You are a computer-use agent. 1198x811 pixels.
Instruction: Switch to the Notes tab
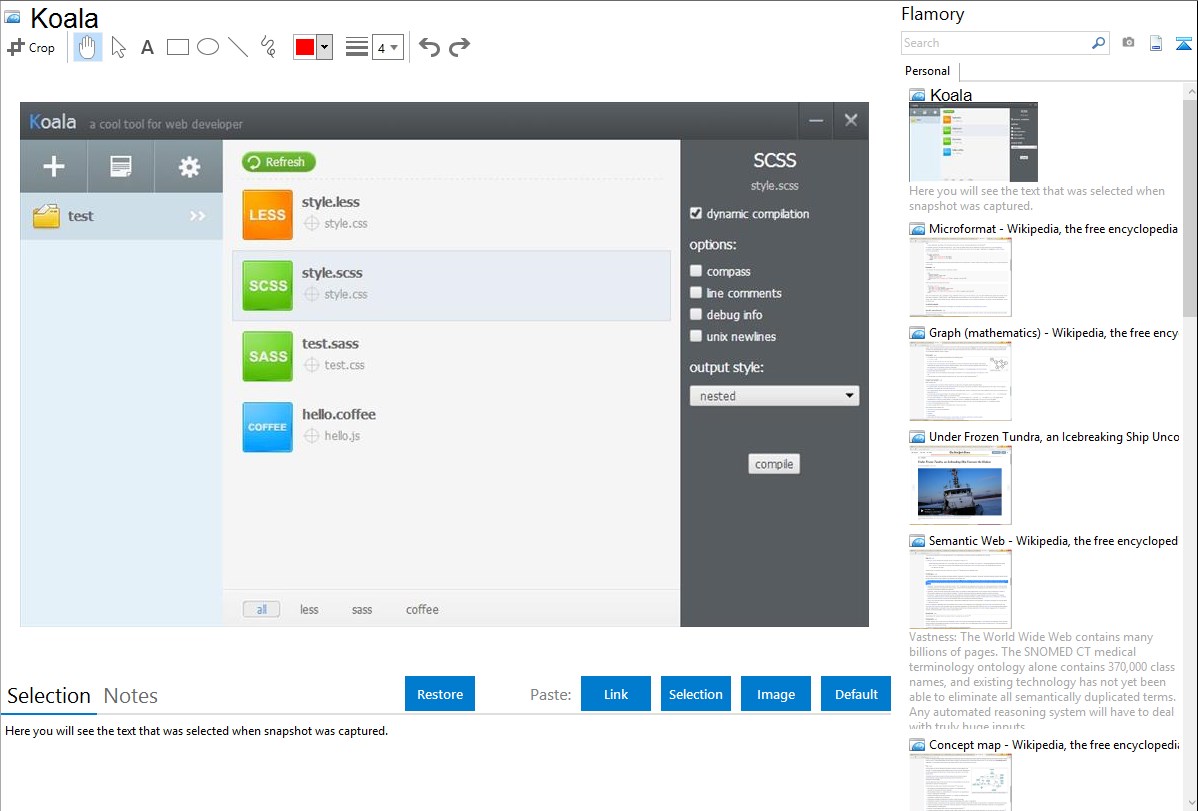[131, 696]
